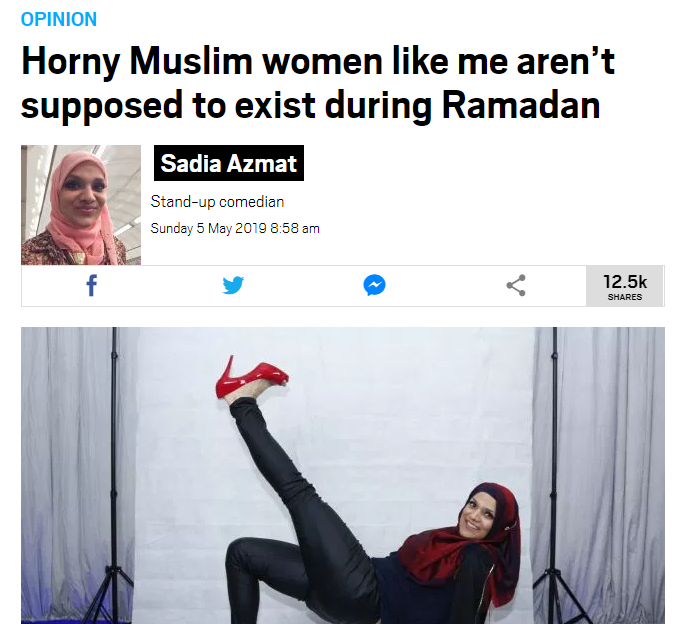682x624 pixels.
Task: Click the word 'Ramadan' in the headline
Action: click(521, 105)
